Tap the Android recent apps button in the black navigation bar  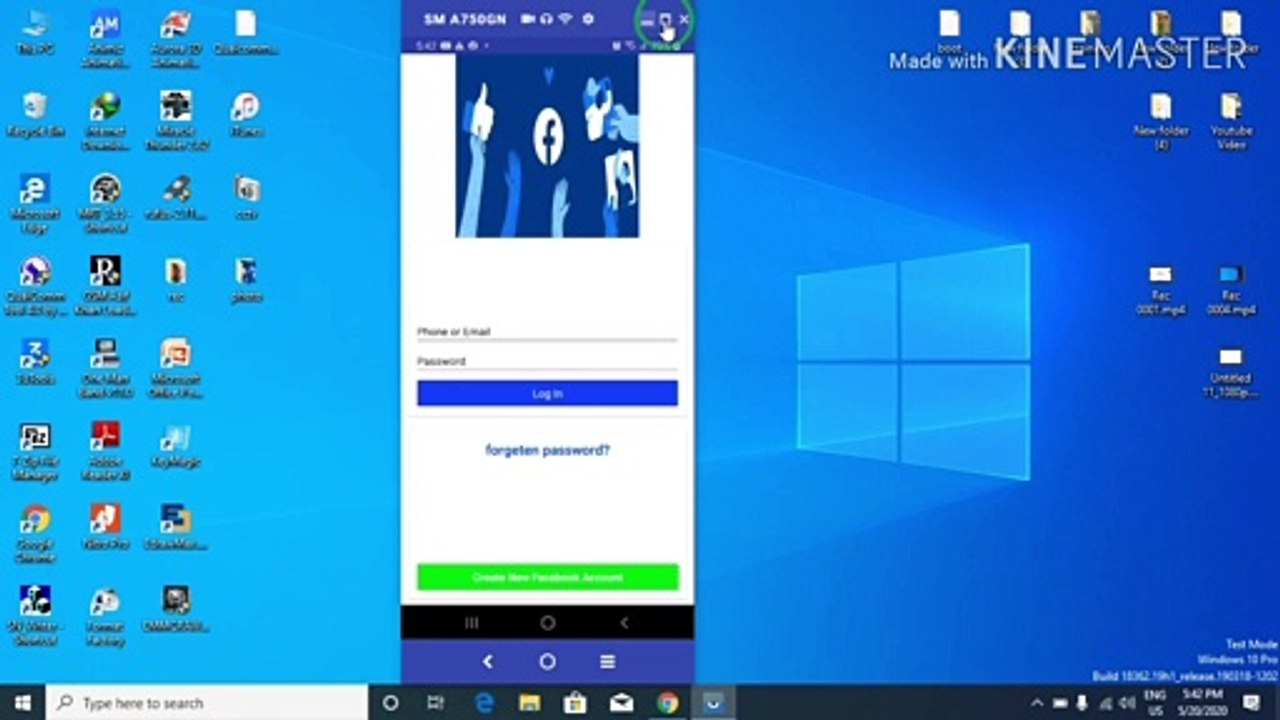click(472, 622)
